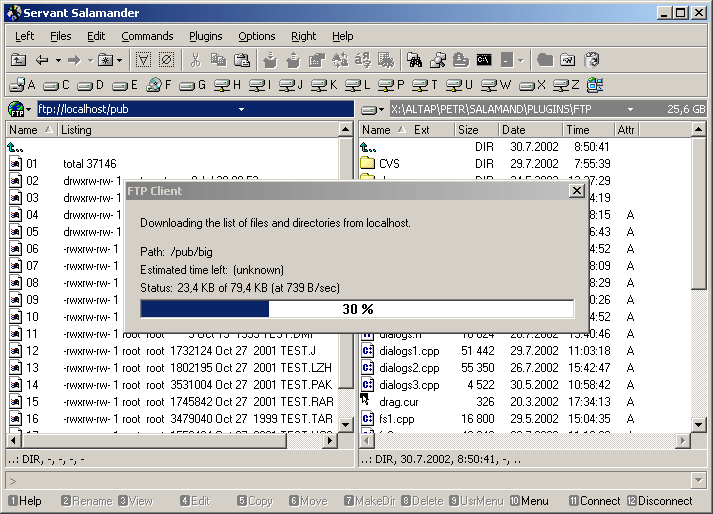Open right panel drive selector
Image resolution: width=713 pixels, height=514 pixels.
pos(372,109)
